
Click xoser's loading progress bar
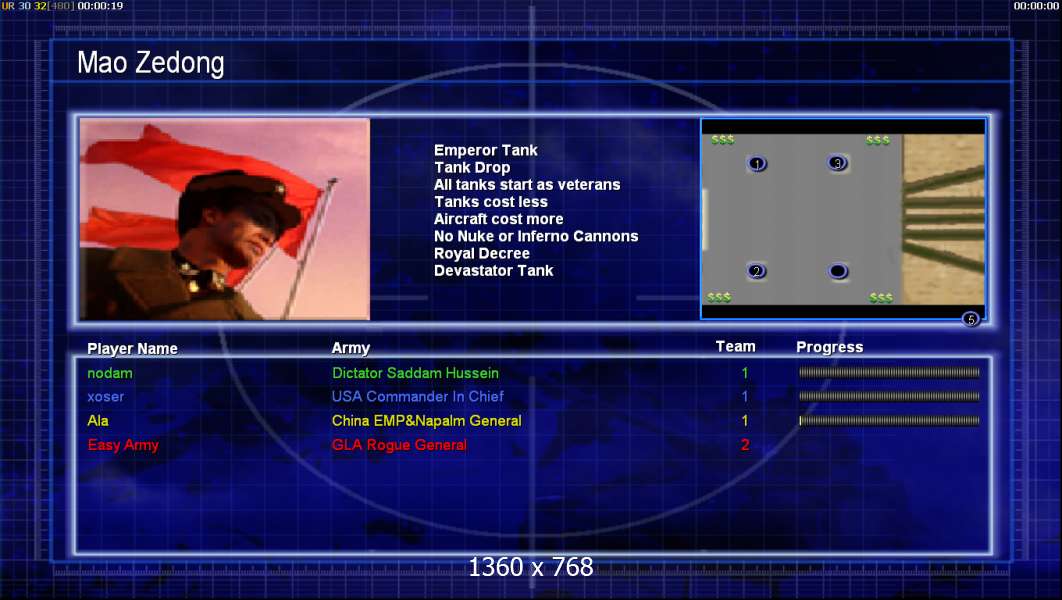889,396
